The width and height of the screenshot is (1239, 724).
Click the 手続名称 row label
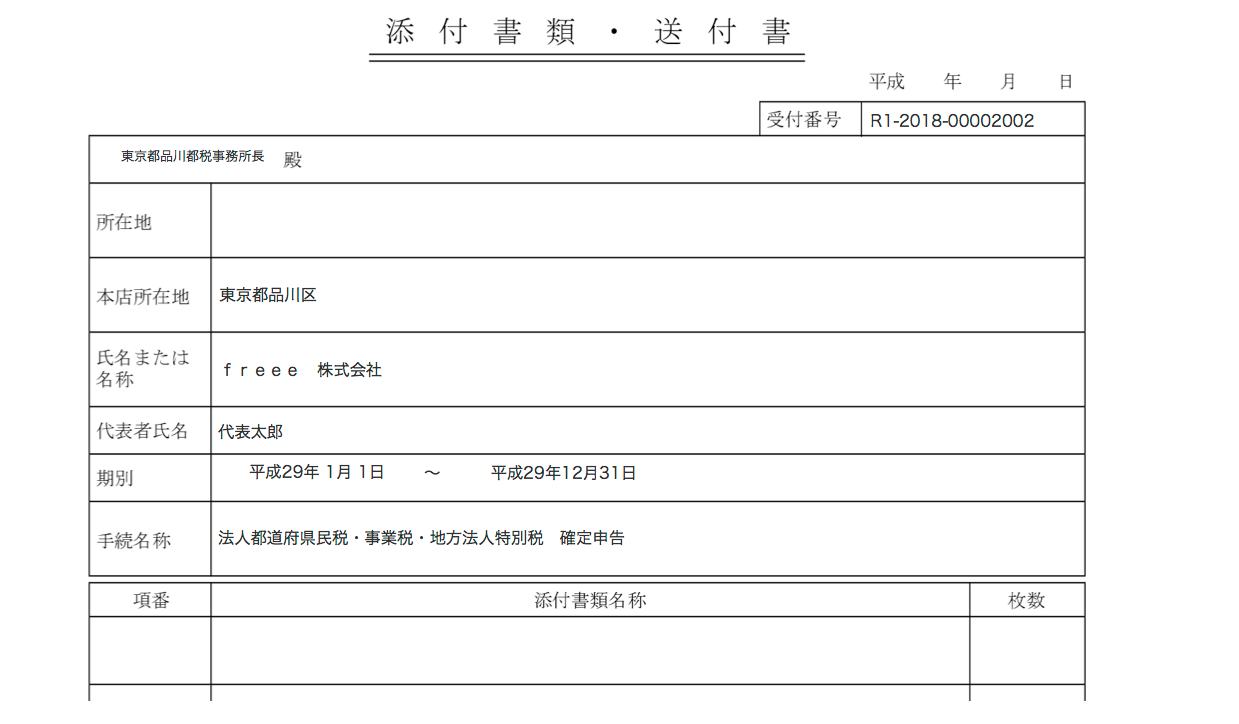click(x=133, y=540)
